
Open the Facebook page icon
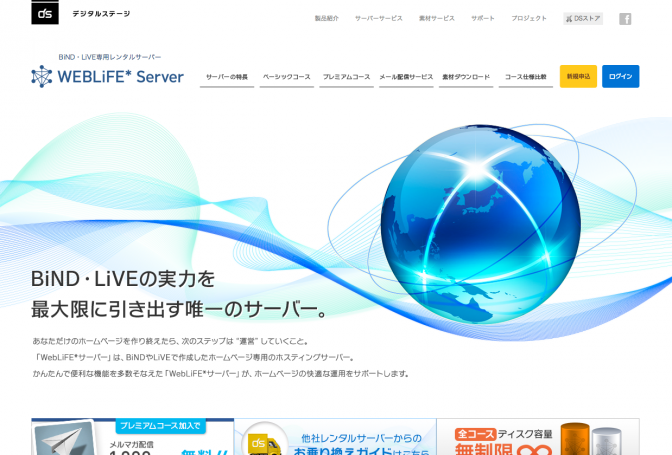(625, 19)
